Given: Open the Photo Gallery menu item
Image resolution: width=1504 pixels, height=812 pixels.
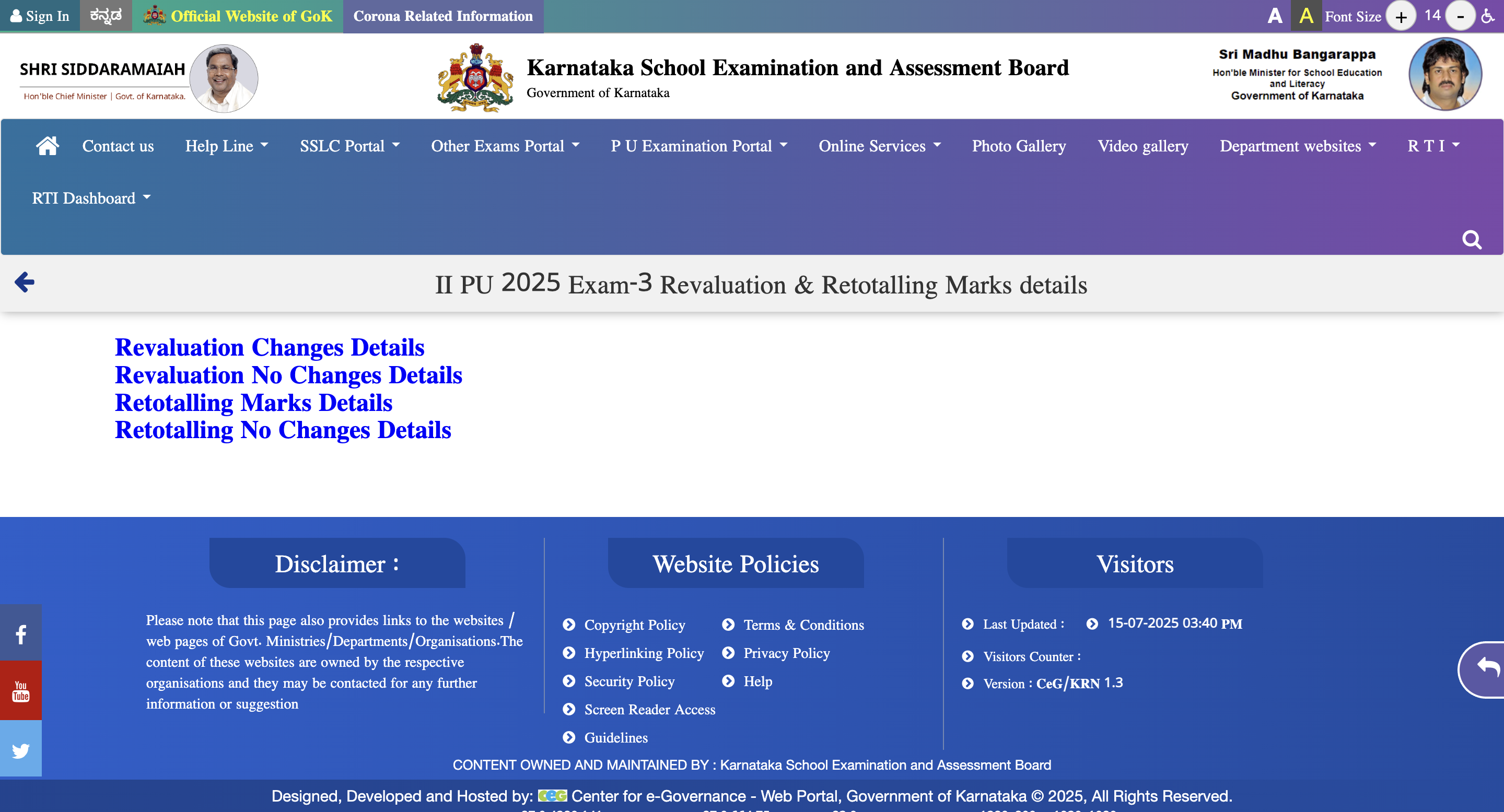Looking at the screenshot, I should (1019, 146).
